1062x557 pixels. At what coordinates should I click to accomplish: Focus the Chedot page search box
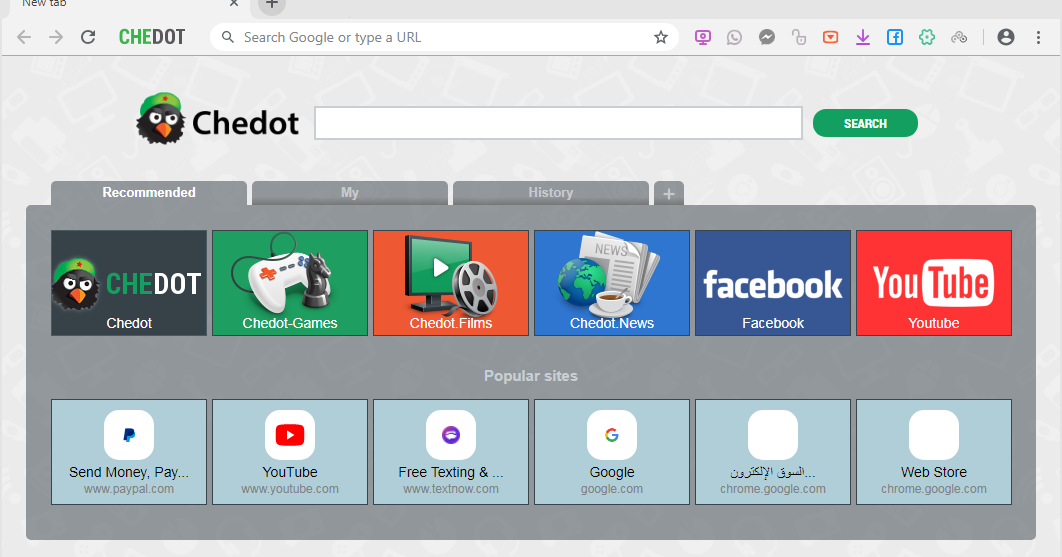tap(558, 123)
